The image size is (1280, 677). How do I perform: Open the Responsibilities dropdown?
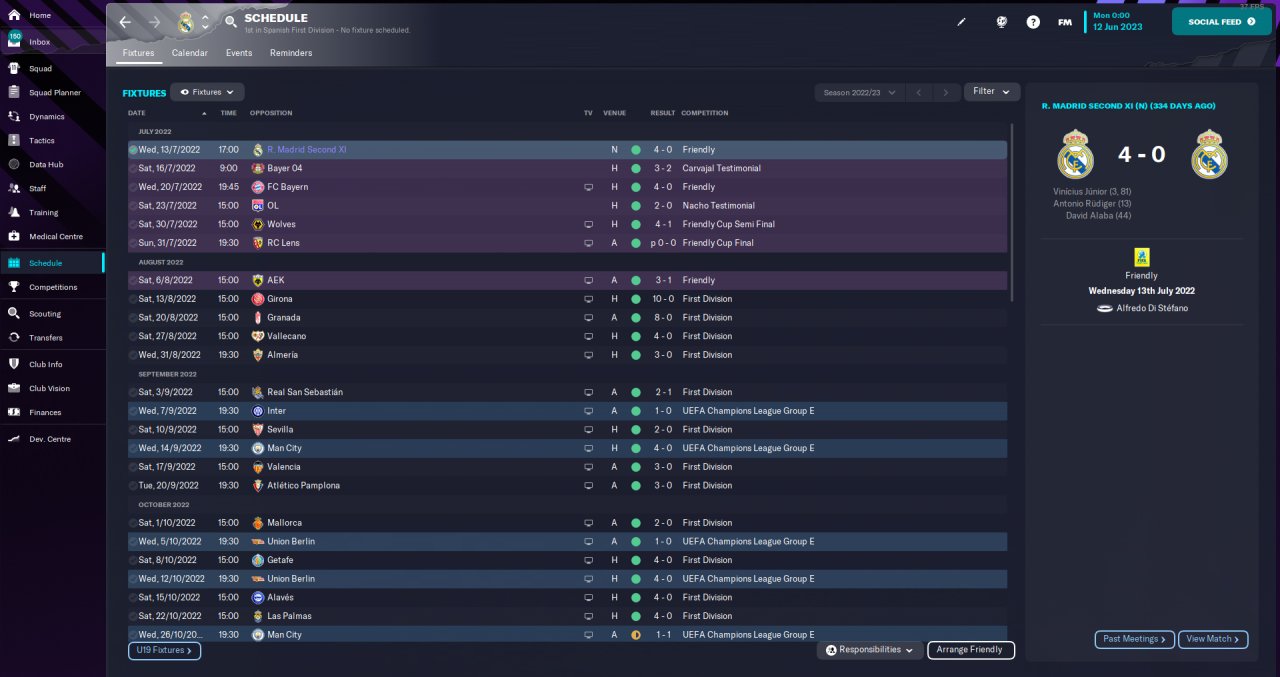[x=869, y=650]
